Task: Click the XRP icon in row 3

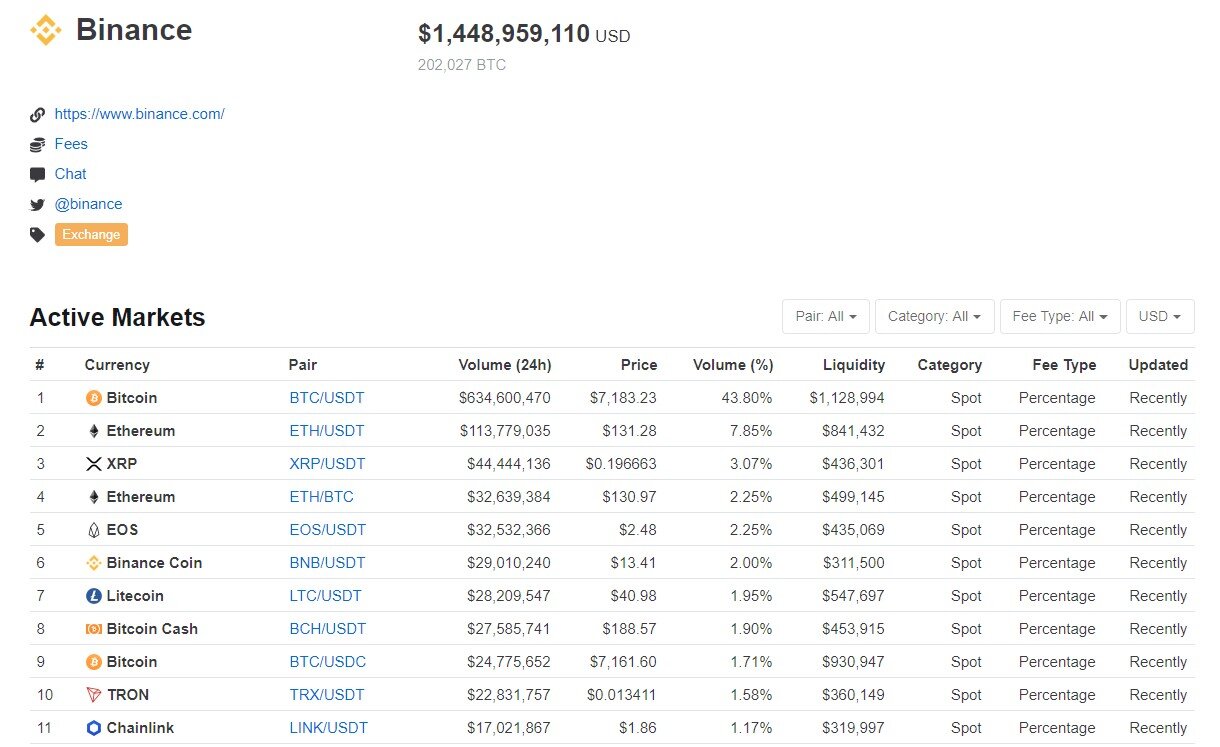Action: pyautogui.click(x=94, y=464)
